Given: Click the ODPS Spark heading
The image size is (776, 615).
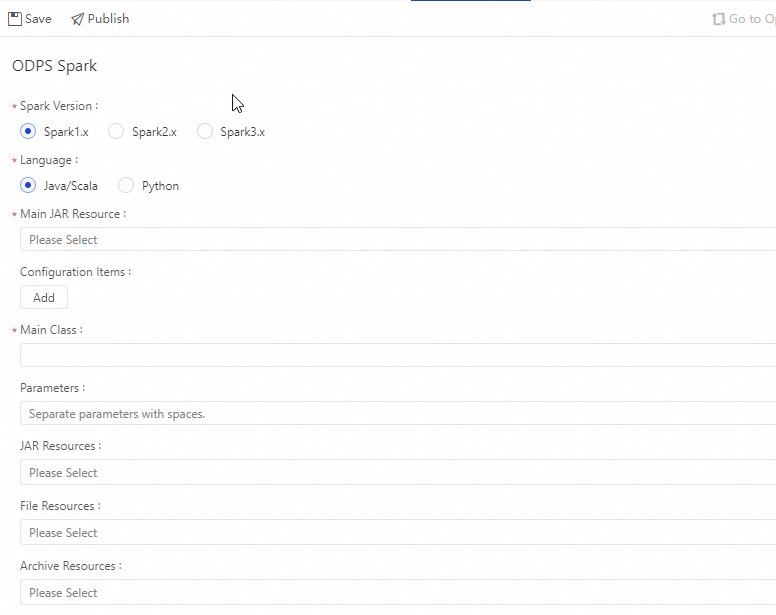Looking at the screenshot, I should [x=54, y=66].
